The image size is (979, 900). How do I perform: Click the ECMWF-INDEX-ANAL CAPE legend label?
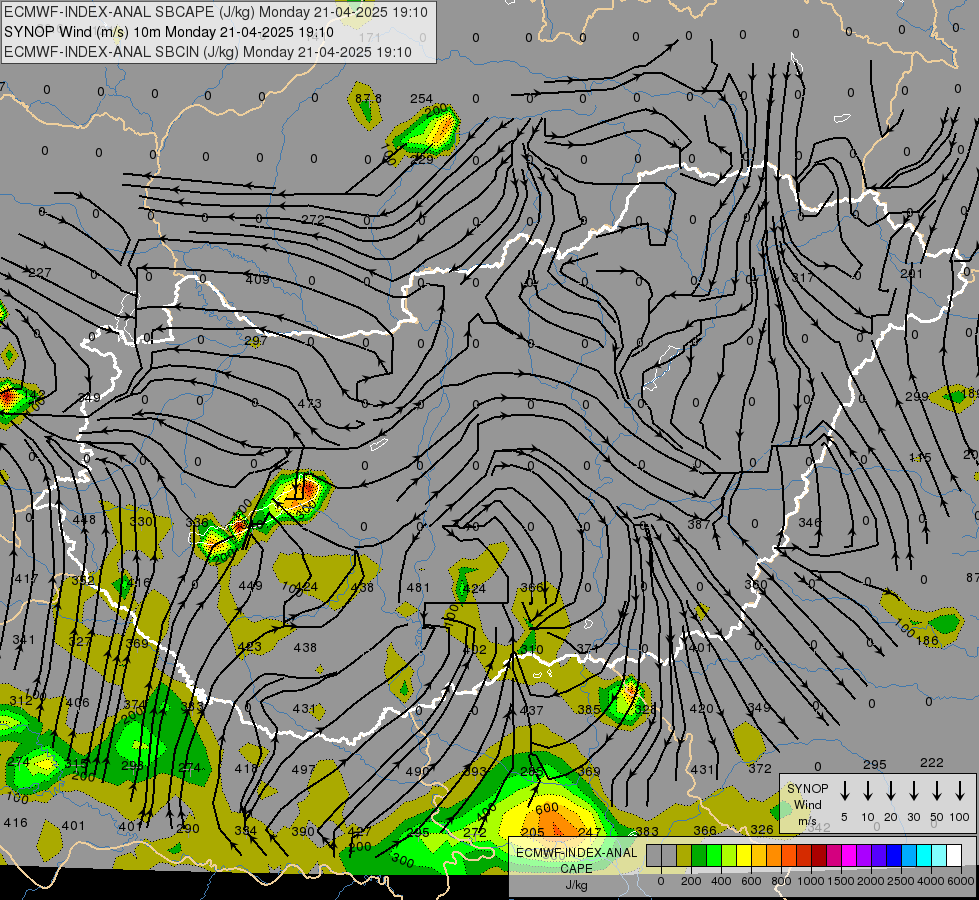tap(576, 861)
